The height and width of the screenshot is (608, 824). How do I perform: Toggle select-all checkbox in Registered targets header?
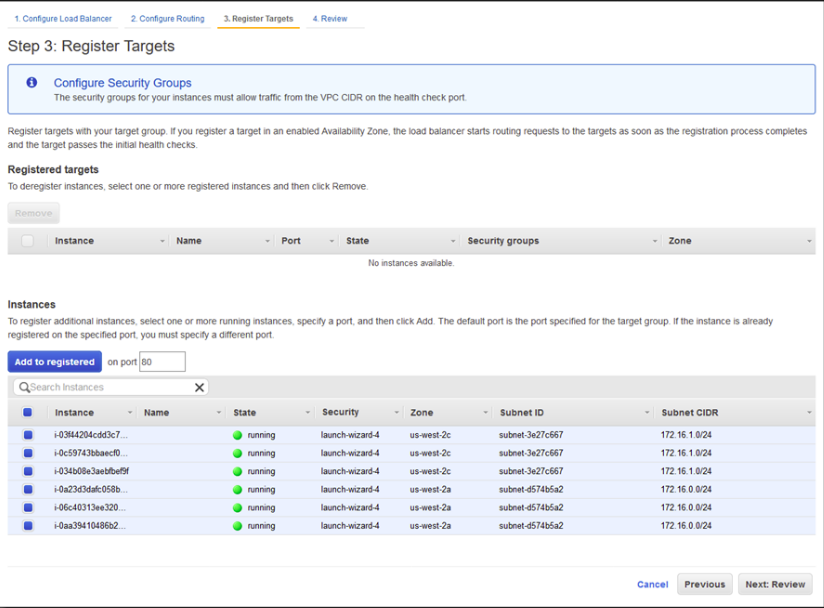pos(27,241)
